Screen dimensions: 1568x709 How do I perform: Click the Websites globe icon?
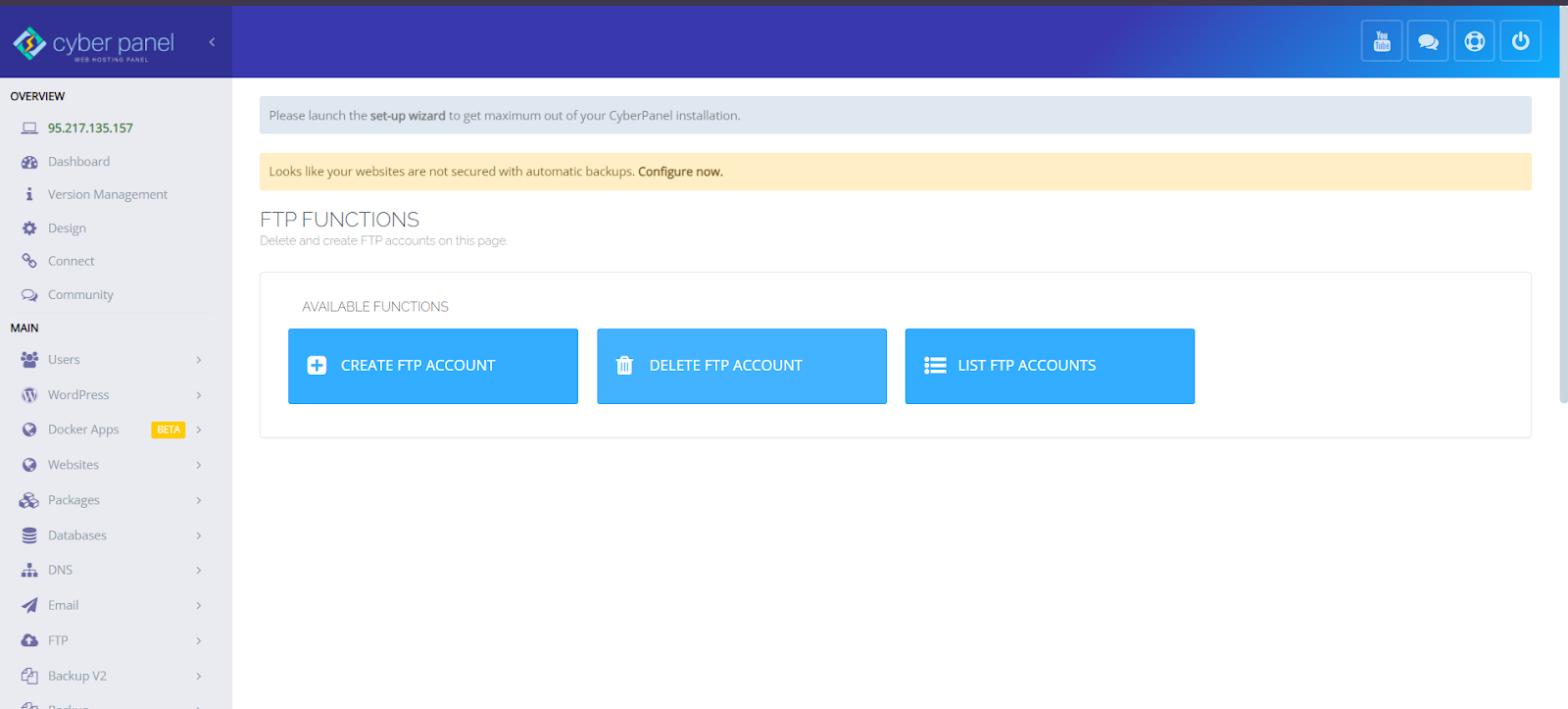29,465
